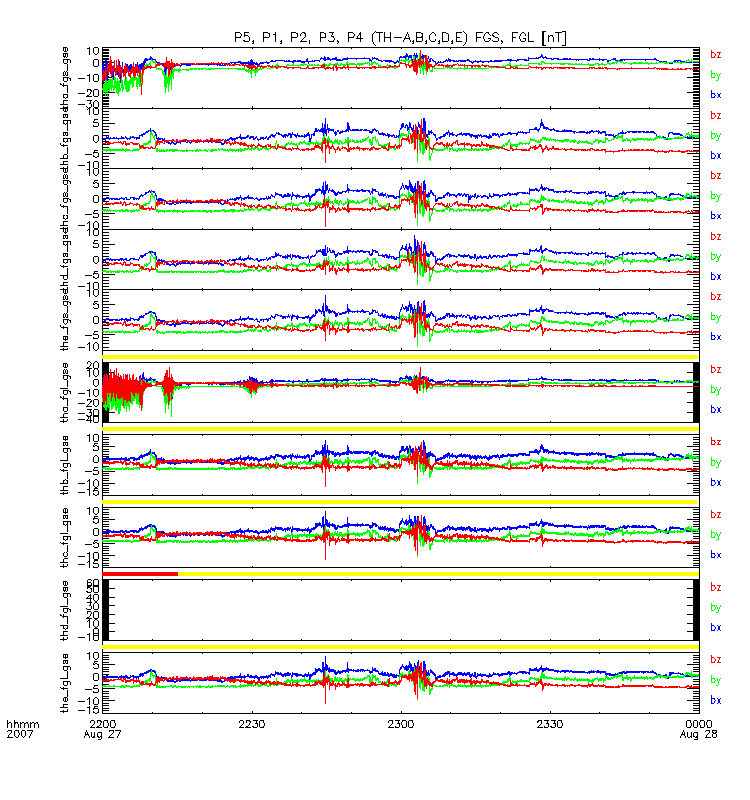
Task: Click bz legend of empty thd_fgl panel
Action: point(716,587)
